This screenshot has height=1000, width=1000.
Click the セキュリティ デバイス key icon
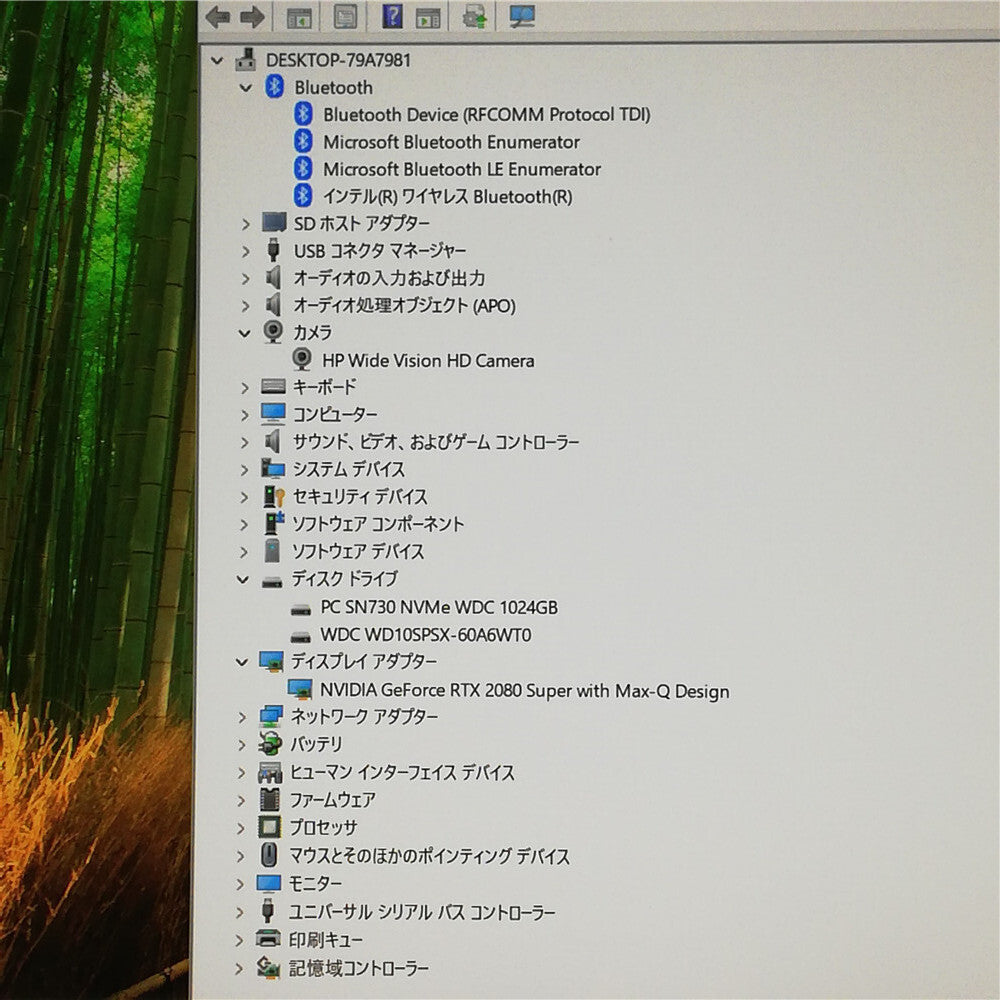click(274, 496)
